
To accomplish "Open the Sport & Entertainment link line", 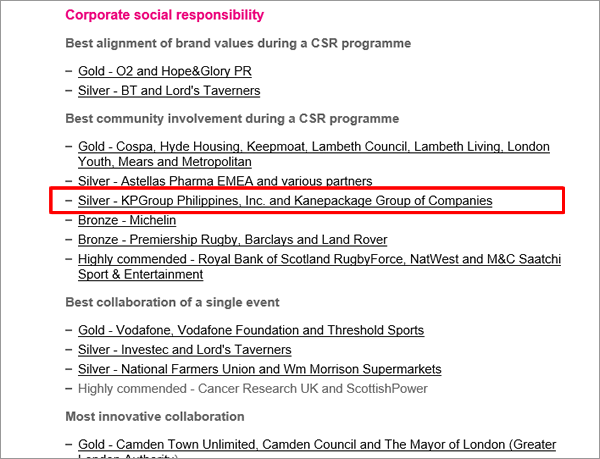I will tap(140, 274).
